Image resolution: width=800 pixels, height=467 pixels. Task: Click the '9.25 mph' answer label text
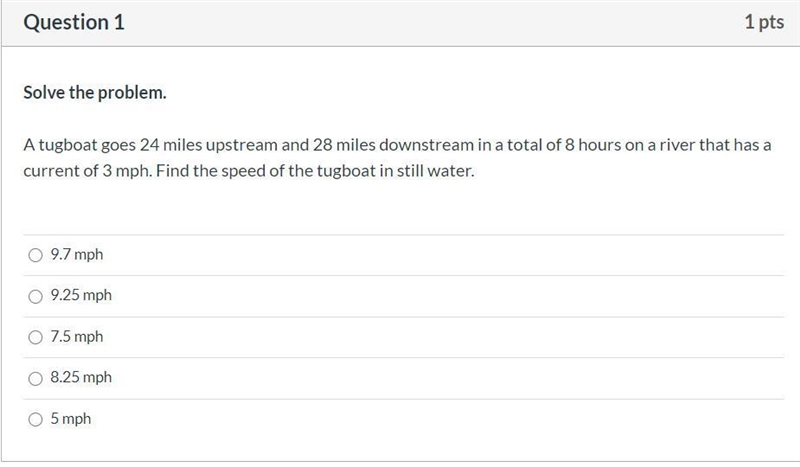pos(81,295)
